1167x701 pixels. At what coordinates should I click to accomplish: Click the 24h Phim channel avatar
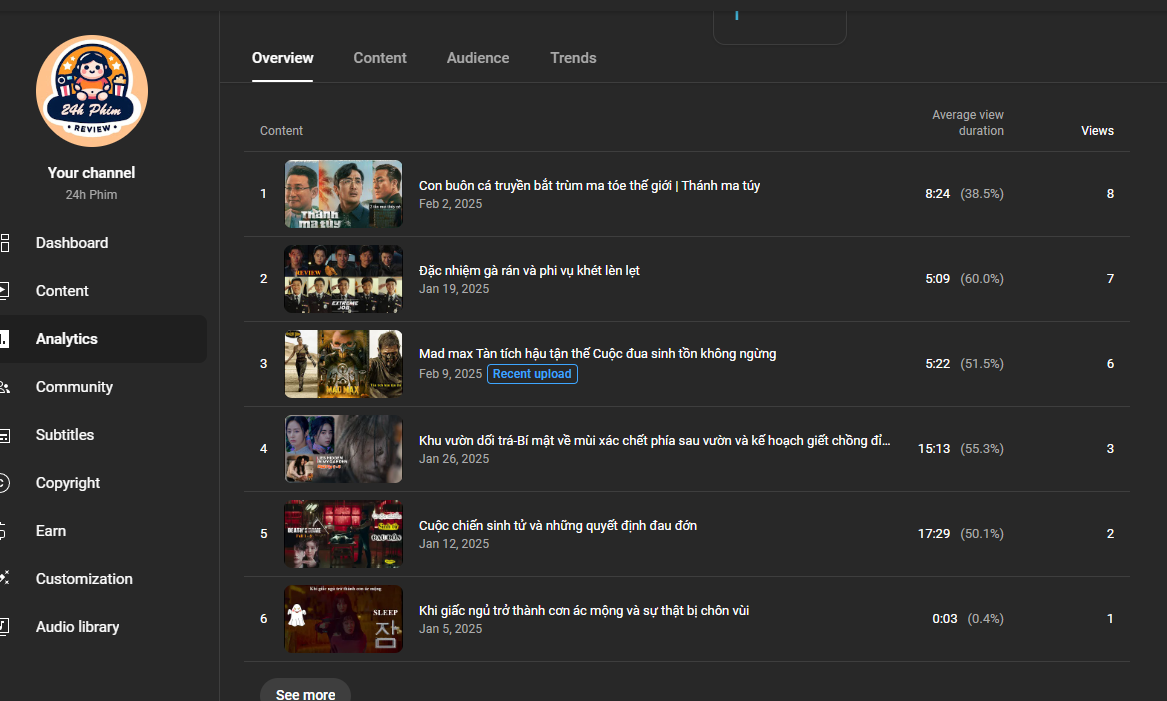92,91
